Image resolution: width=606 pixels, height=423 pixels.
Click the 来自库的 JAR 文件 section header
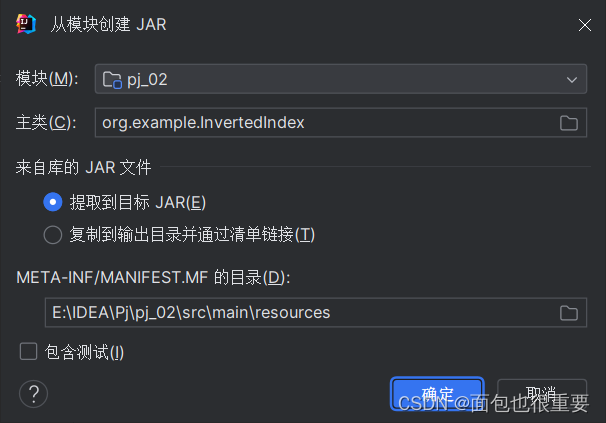click(83, 167)
